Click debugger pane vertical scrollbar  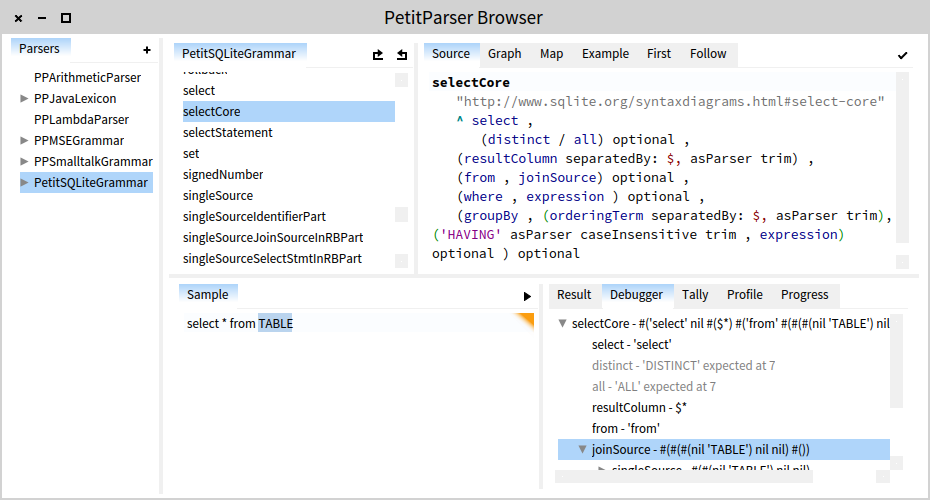coord(896,361)
